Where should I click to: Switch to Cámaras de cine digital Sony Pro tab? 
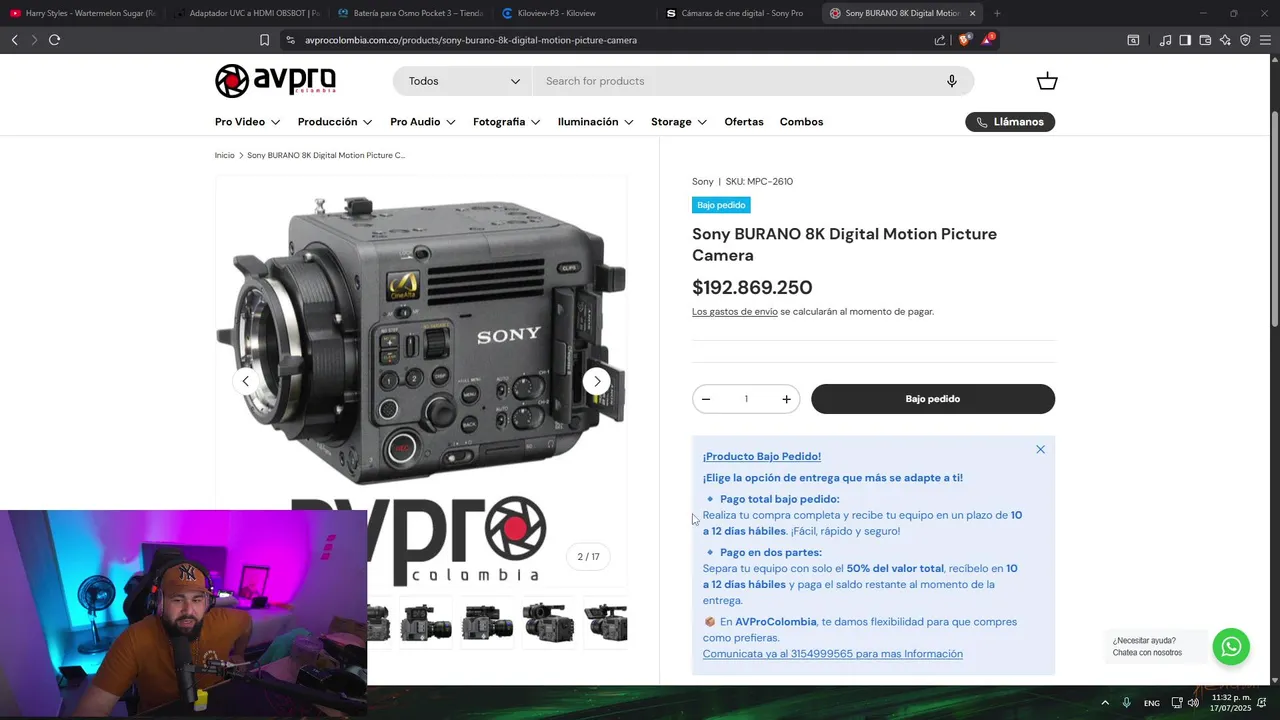[x=740, y=13]
